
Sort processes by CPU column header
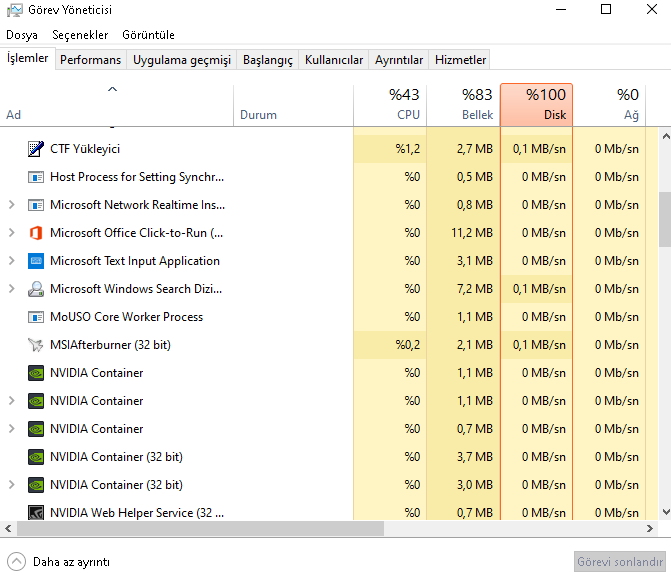390,104
